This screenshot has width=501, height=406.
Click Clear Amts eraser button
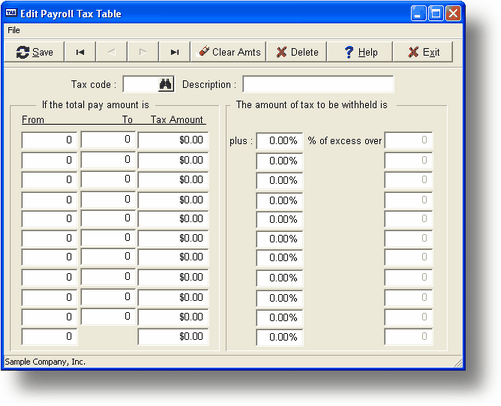click(x=229, y=52)
